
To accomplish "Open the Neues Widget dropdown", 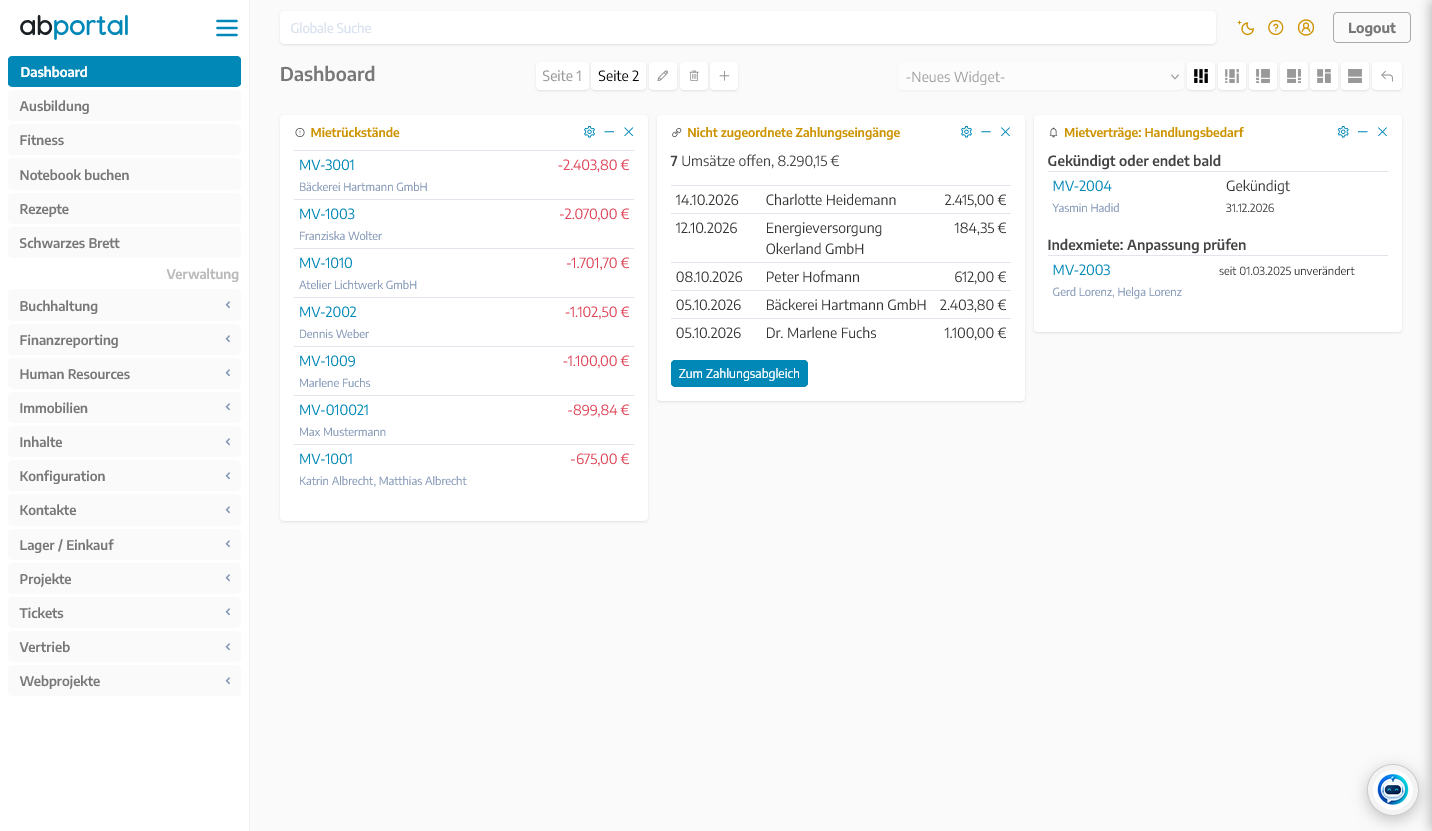I will pyautogui.click(x=1042, y=77).
